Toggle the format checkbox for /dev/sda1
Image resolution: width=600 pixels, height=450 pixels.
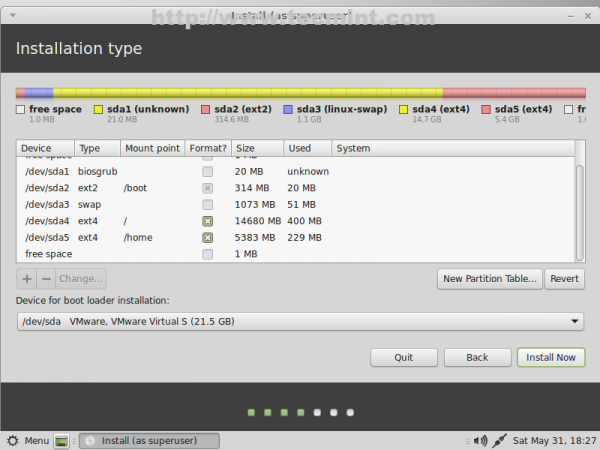207,171
